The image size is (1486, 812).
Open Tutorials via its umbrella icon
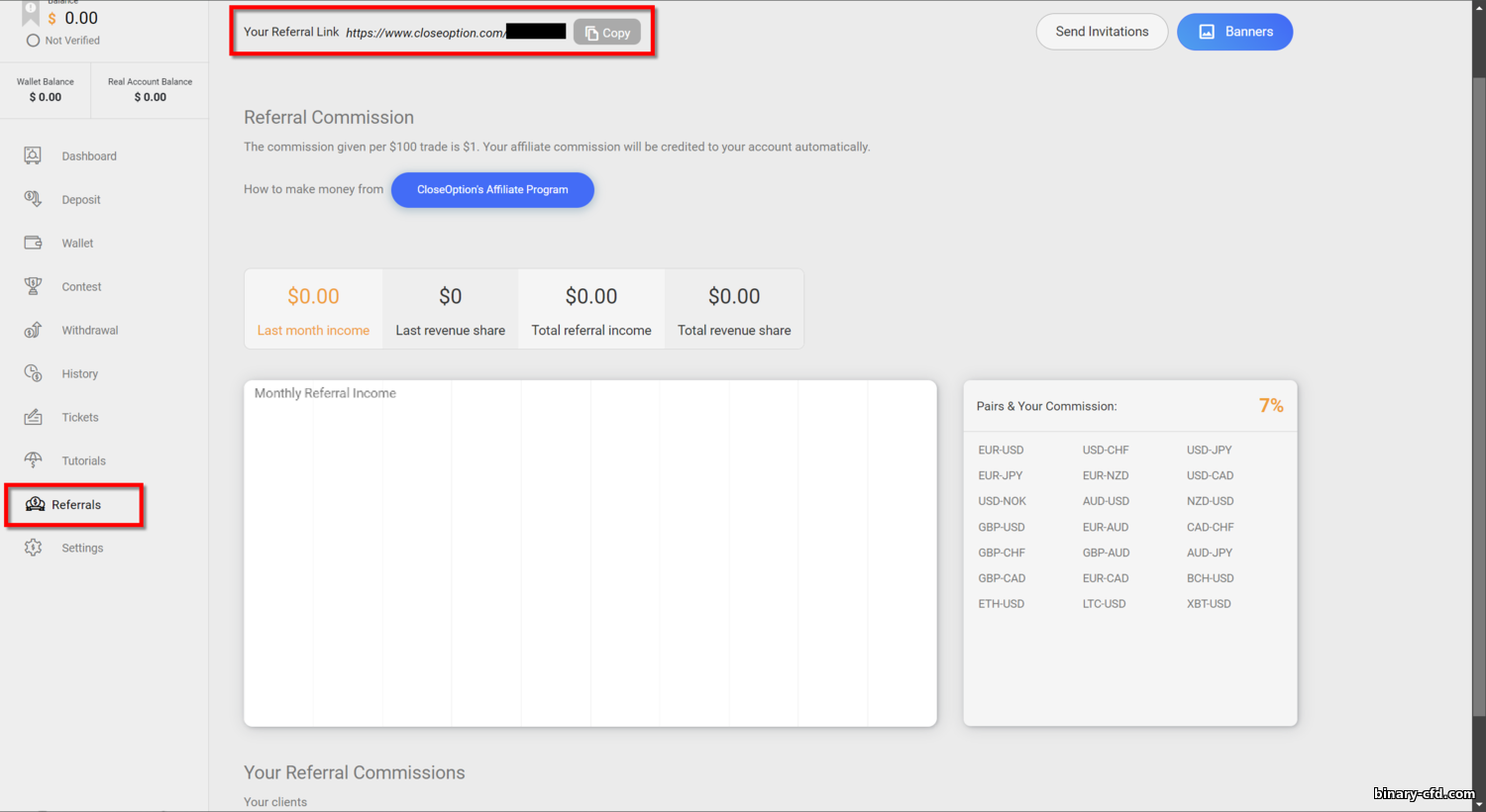[x=33, y=460]
